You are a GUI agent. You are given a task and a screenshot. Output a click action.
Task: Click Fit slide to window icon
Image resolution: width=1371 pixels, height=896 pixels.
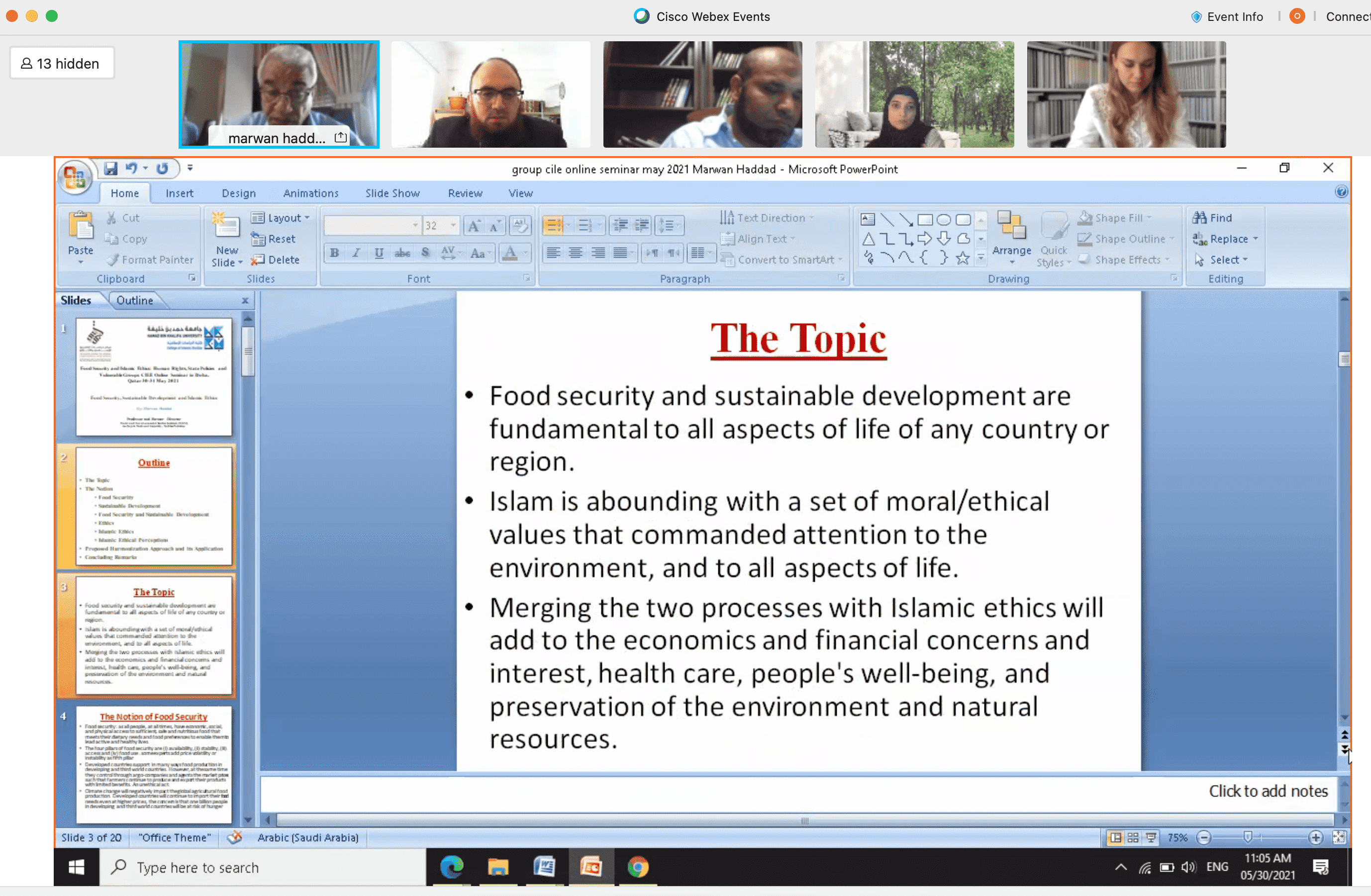coord(1339,838)
